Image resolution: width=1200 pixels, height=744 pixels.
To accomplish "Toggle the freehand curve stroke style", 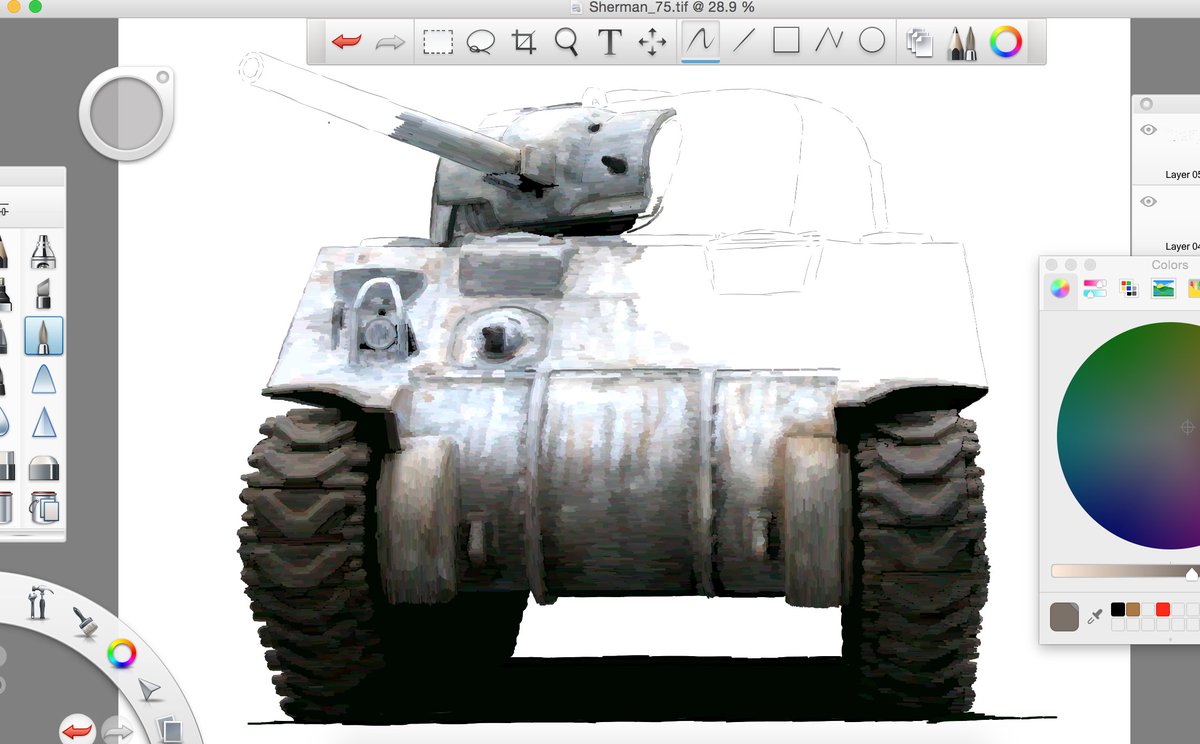I will coord(700,42).
